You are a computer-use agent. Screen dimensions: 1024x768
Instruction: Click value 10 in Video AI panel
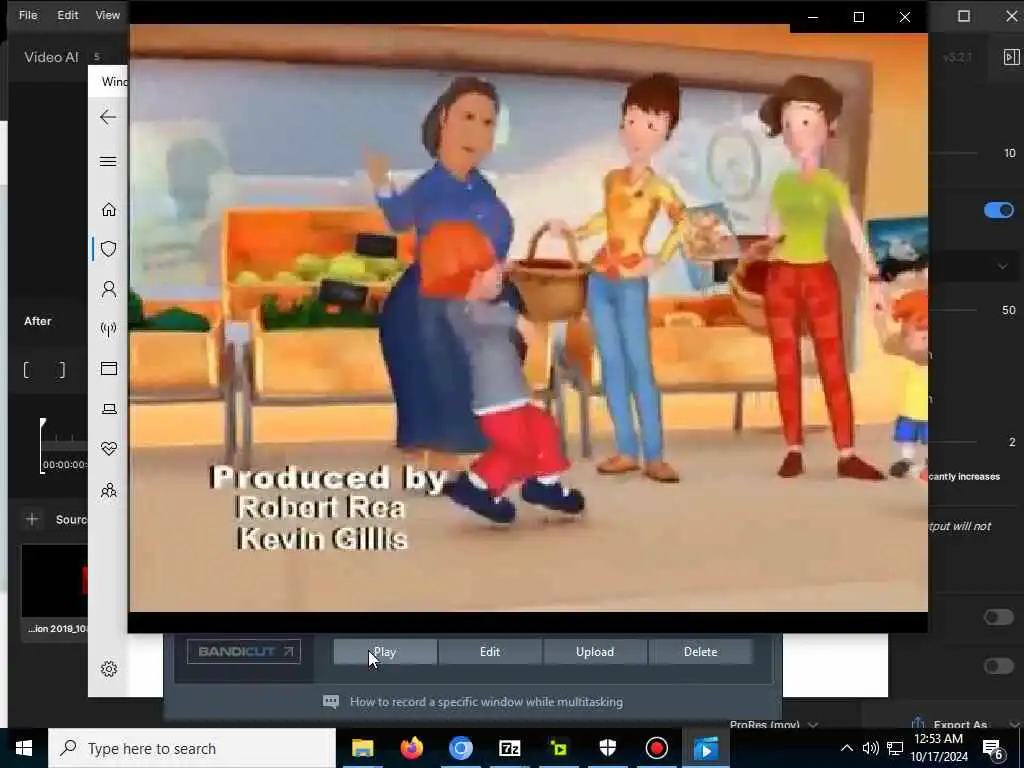point(1009,153)
